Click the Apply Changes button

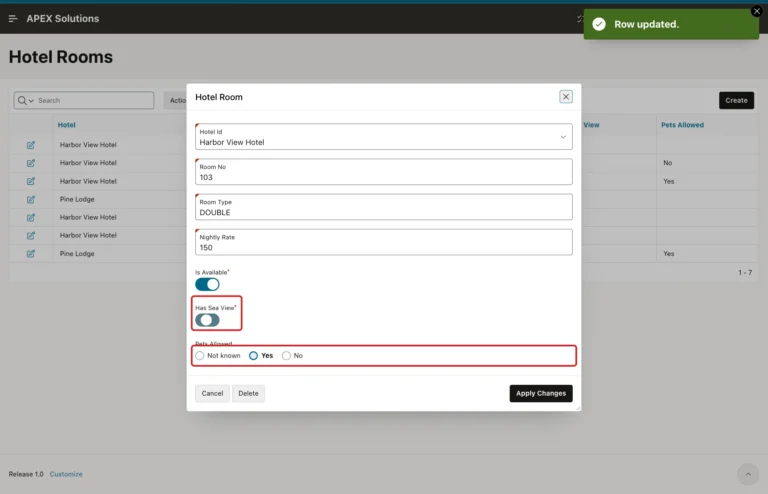click(541, 393)
